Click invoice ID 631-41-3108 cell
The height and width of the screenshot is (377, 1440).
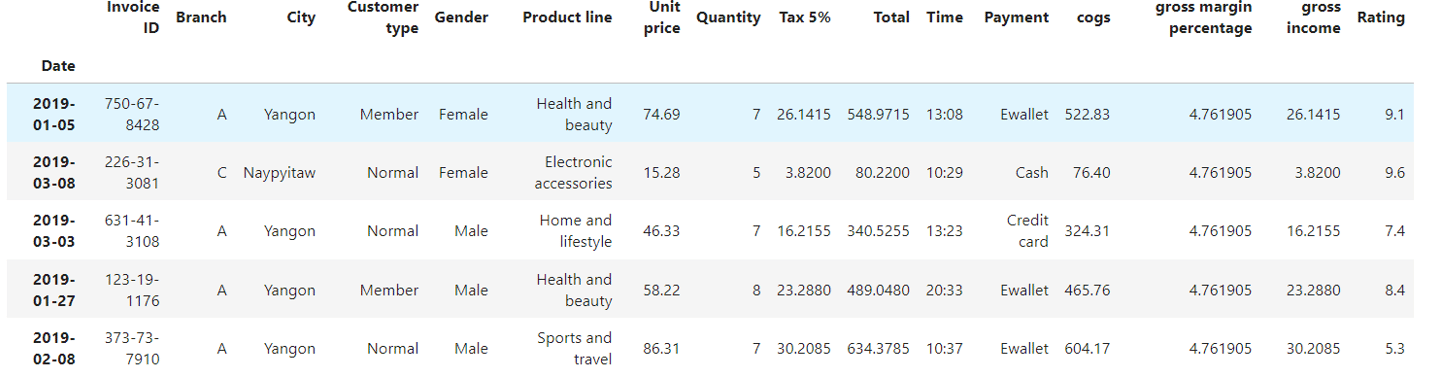pyautogui.click(x=132, y=231)
